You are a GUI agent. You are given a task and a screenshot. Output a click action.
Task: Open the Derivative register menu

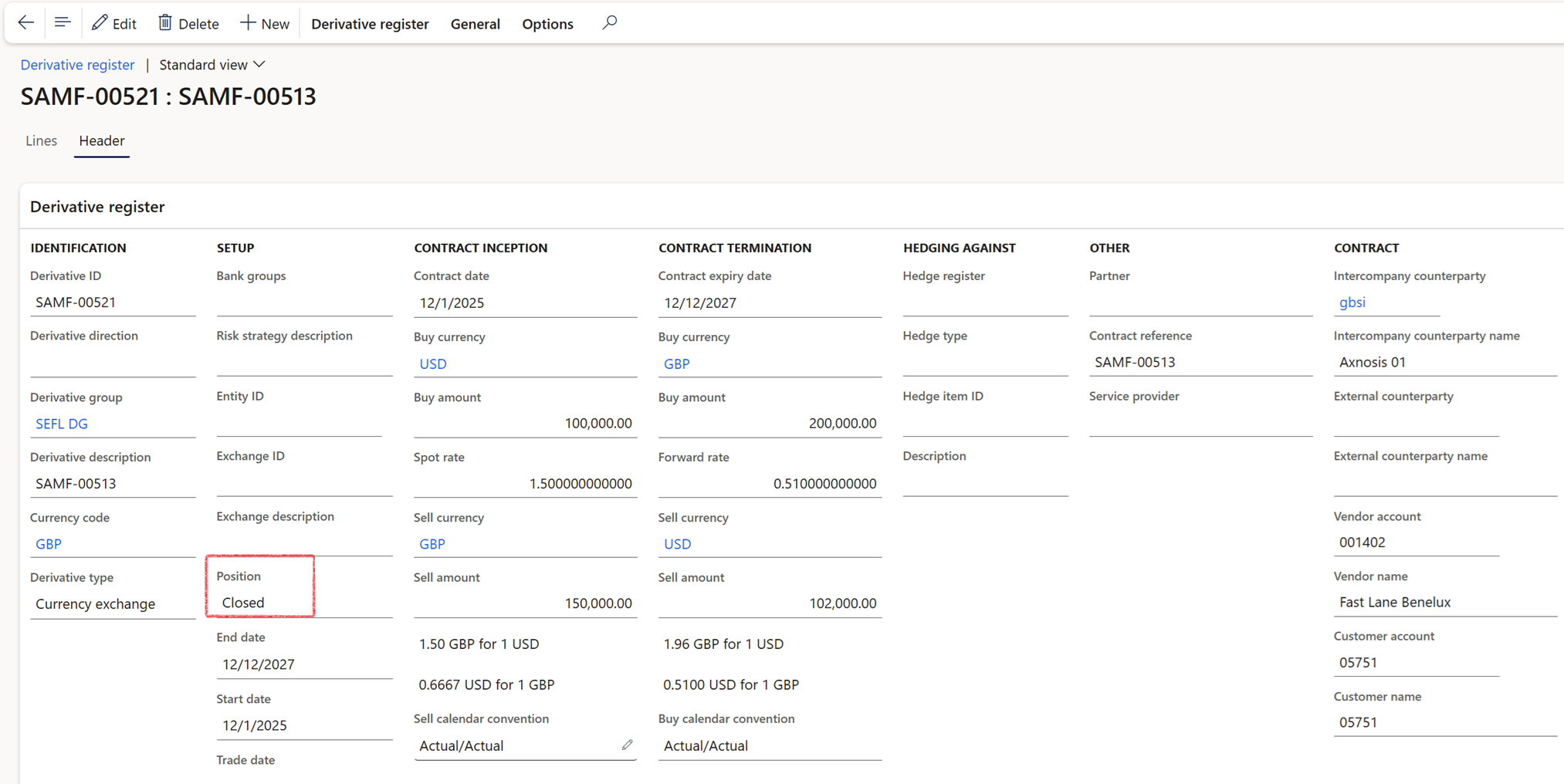tap(370, 24)
